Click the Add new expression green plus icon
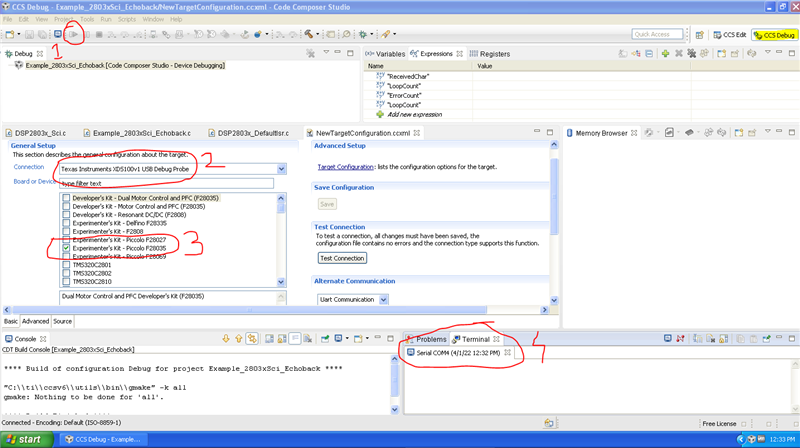This screenshot has height=448, width=800. pyautogui.click(x=665, y=54)
